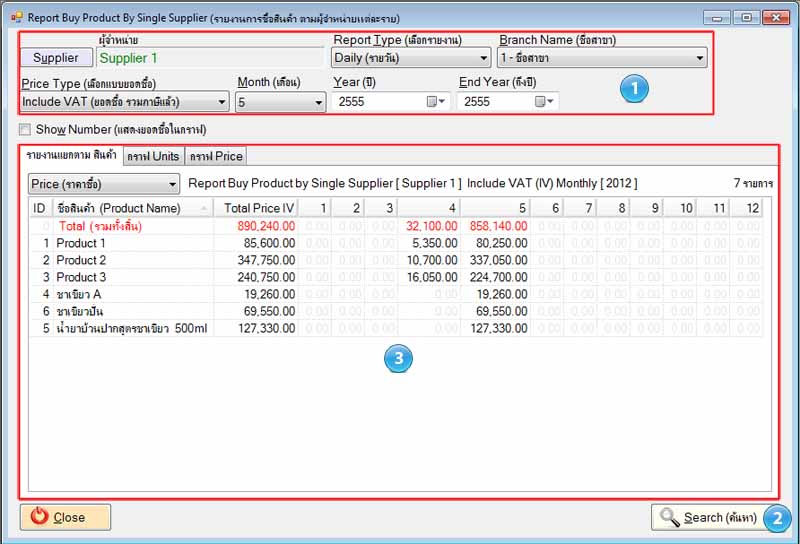Enable the Show Number checkbox
Viewport: 800px width, 544px height.
25,130
